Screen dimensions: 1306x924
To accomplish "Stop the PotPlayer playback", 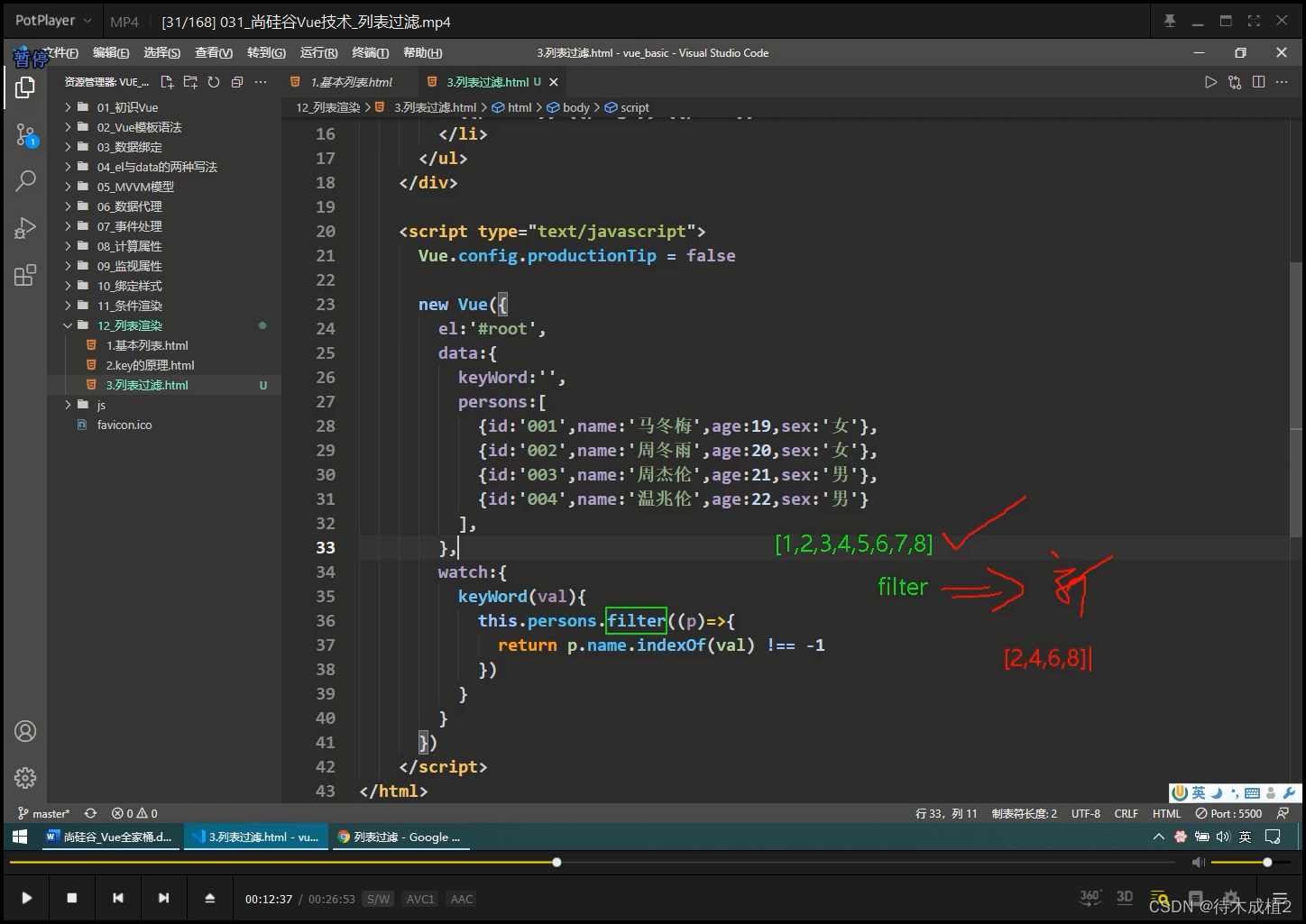I will click(72, 898).
